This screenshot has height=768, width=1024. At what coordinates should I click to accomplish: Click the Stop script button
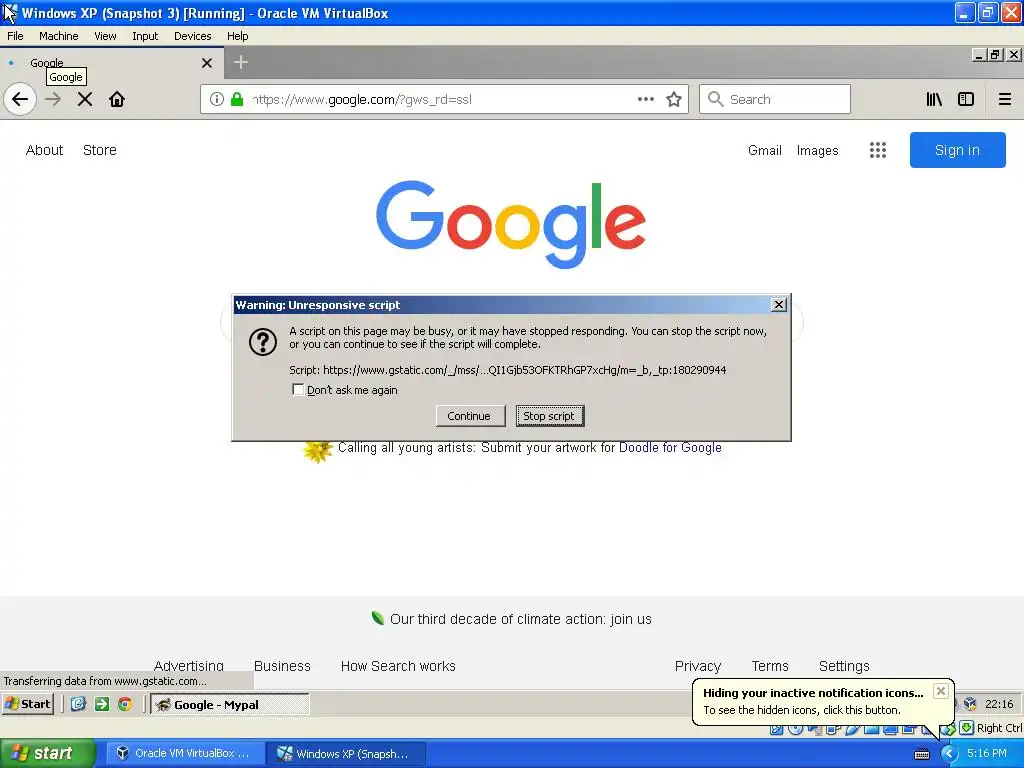point(550,416)
